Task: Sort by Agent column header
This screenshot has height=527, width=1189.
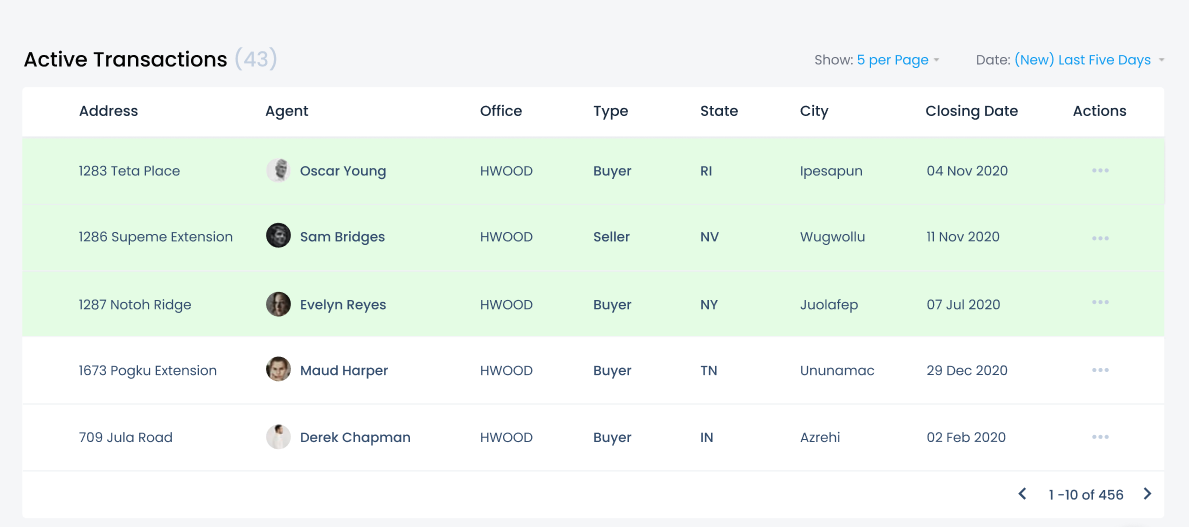Action: click(x=287, y=111)
